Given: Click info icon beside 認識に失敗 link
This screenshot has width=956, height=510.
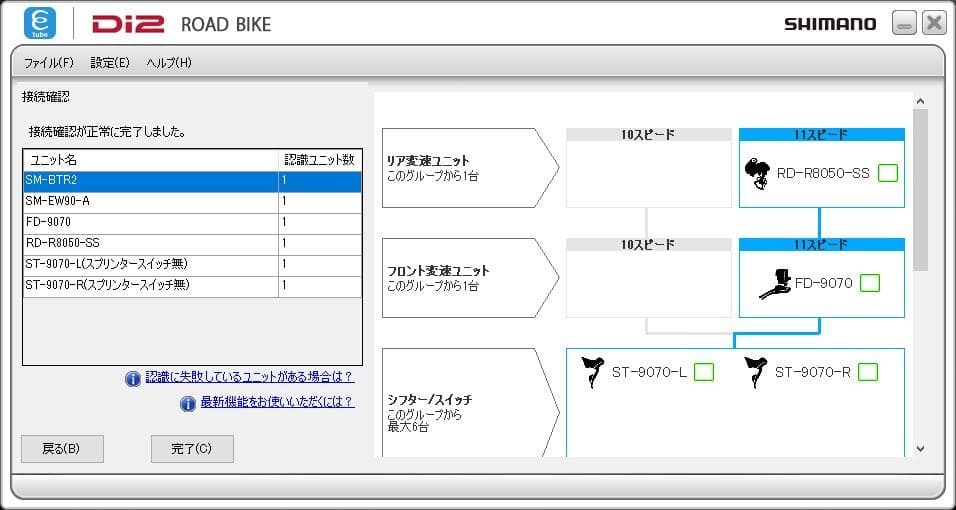Looking at the screenshot, I should tap(132, 379).
